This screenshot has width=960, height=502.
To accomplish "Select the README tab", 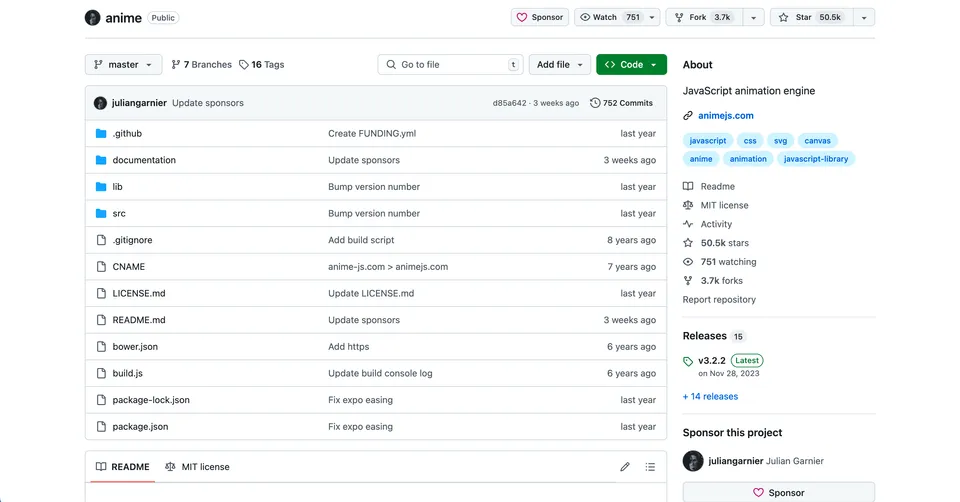I will click(122, 467).
